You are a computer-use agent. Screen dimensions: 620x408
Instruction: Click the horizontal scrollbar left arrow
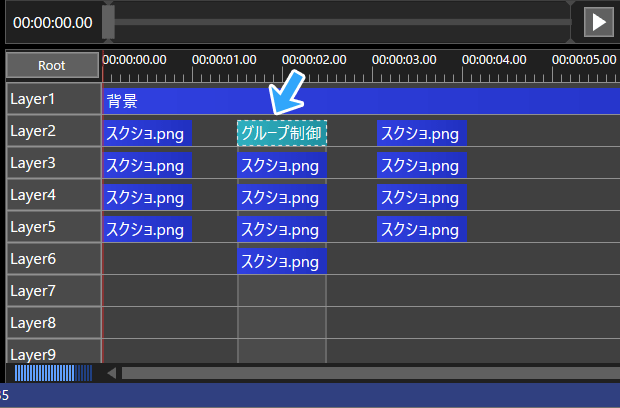(x=112, y=373)
